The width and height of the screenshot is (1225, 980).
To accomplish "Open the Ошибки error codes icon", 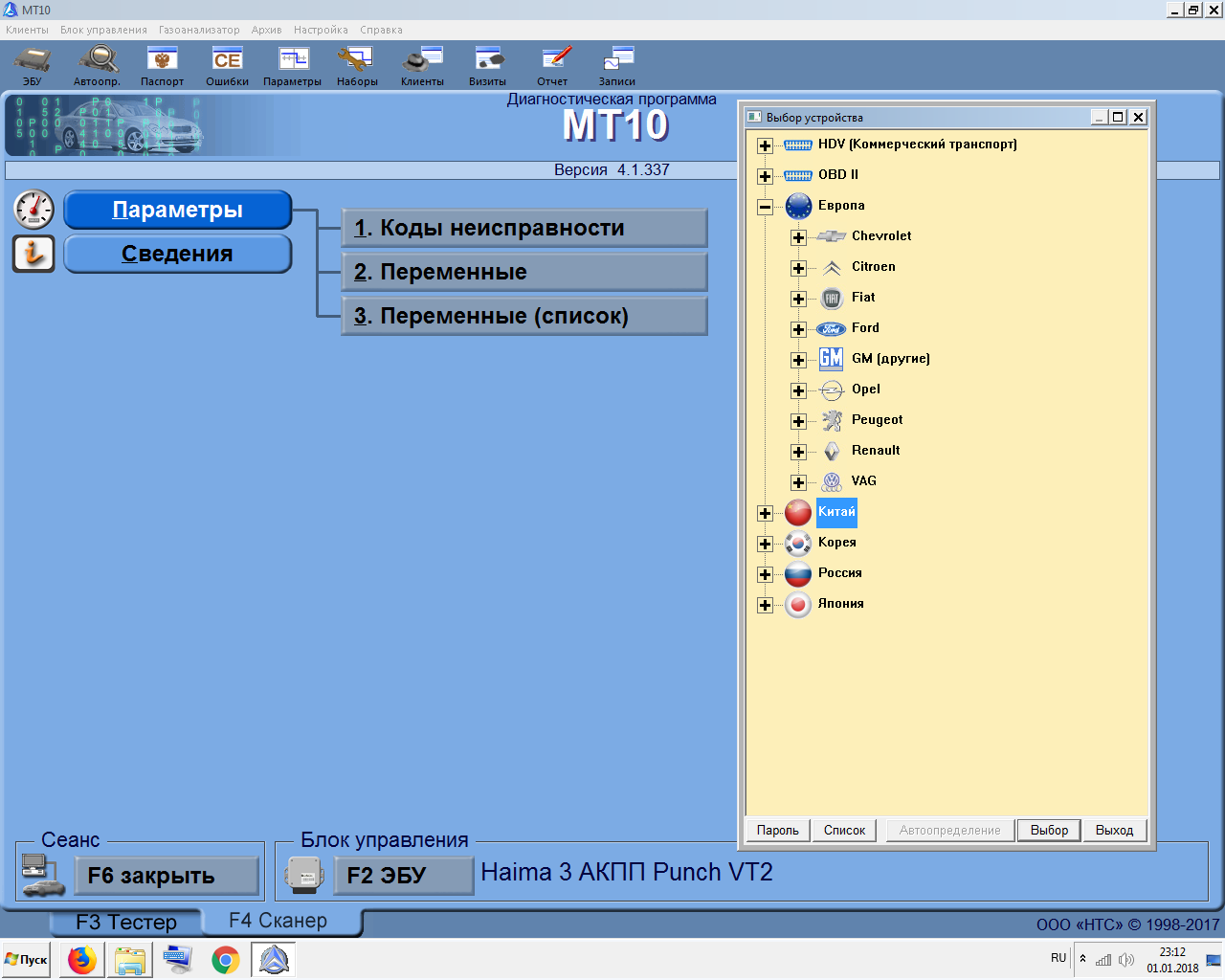I will click(x=227, y=65).
